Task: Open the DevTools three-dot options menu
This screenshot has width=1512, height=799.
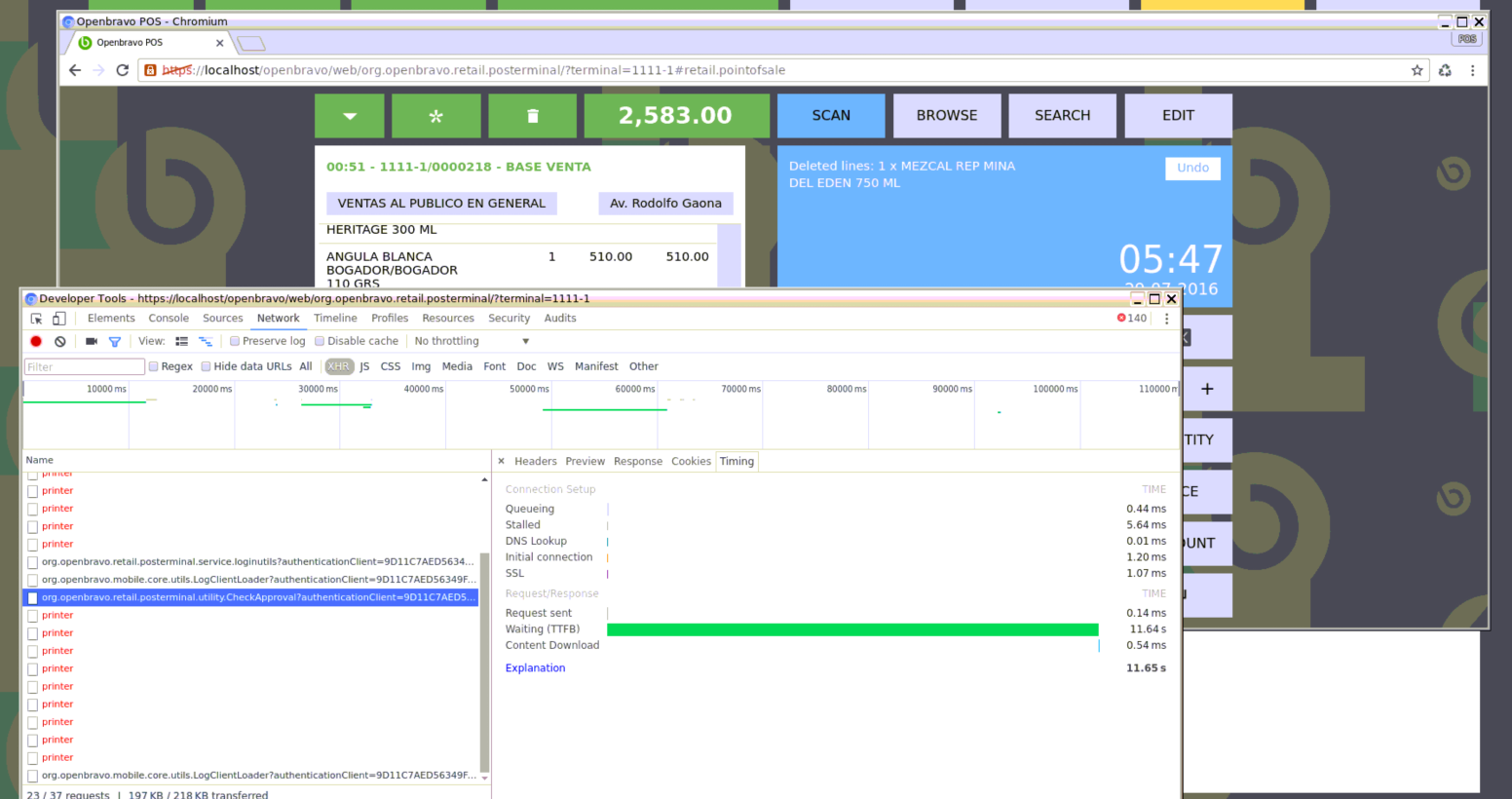Action: [x=1166, y=319]
